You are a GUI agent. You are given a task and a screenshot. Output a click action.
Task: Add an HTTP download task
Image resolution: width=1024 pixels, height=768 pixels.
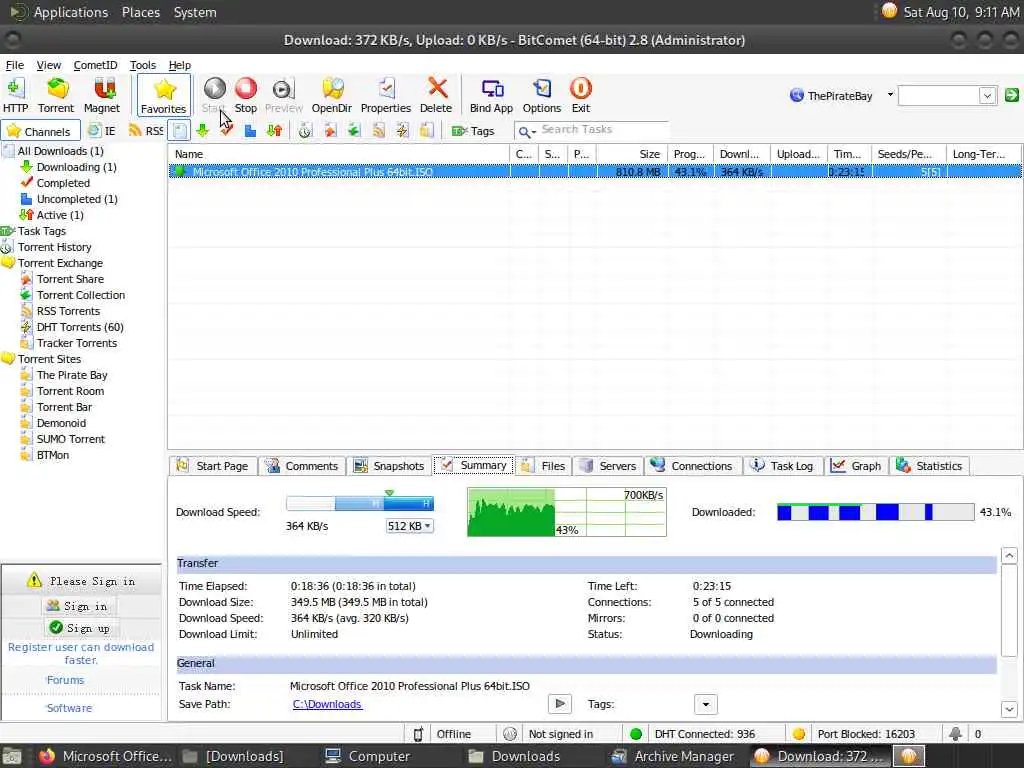(x=15, y=95)
